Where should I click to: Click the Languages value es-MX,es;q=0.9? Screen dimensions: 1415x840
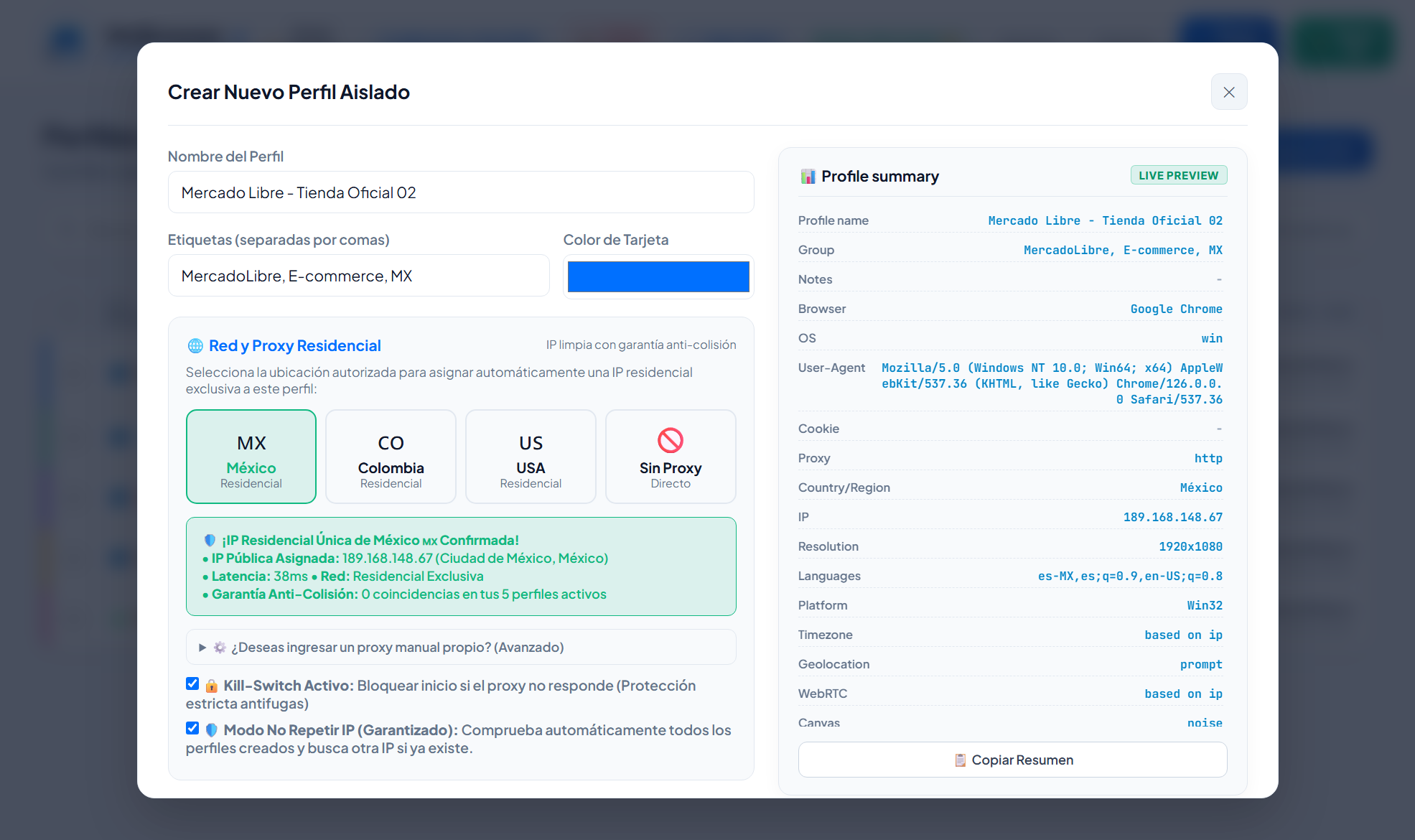(x=1130, y=576)
